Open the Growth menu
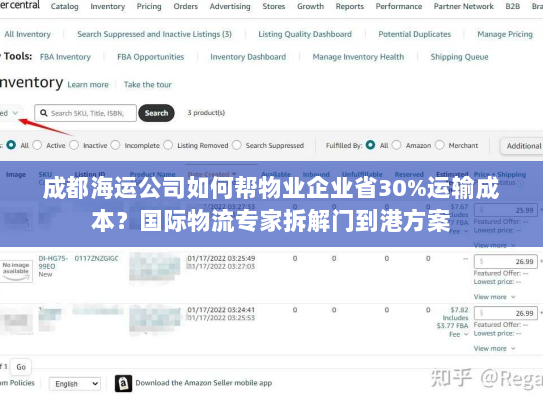The image size is (543, 408). (310, 7)
